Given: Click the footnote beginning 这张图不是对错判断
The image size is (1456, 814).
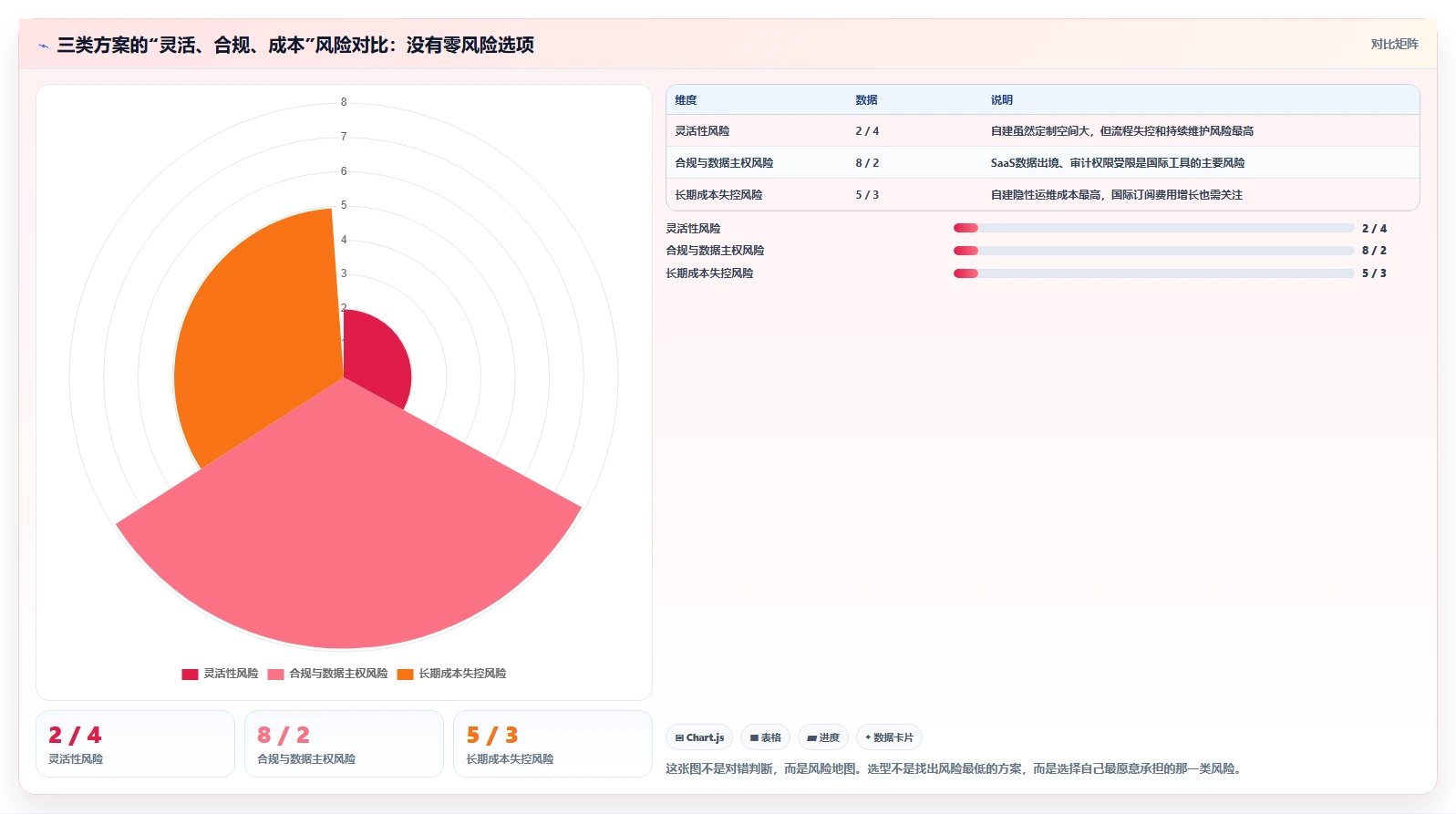Looking at the screenshot, I should (x=954, y=768).
